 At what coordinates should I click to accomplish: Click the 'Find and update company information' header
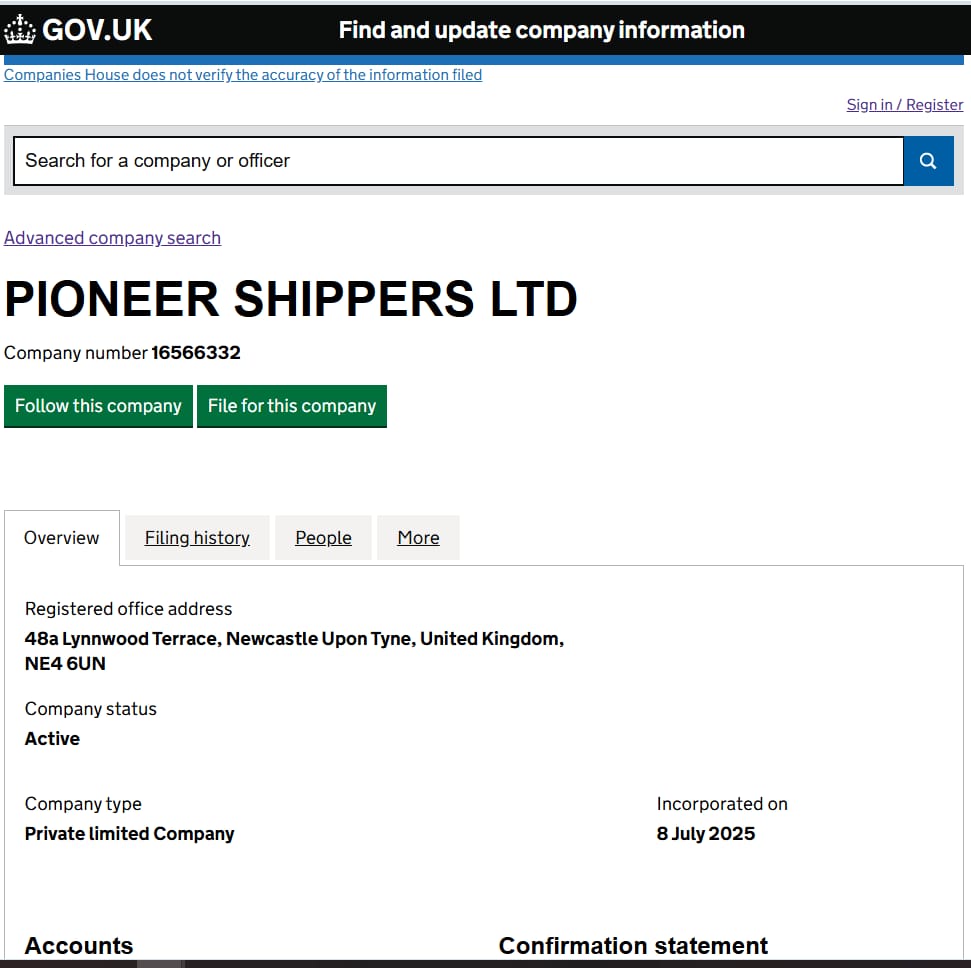click(x=541, y=30)
